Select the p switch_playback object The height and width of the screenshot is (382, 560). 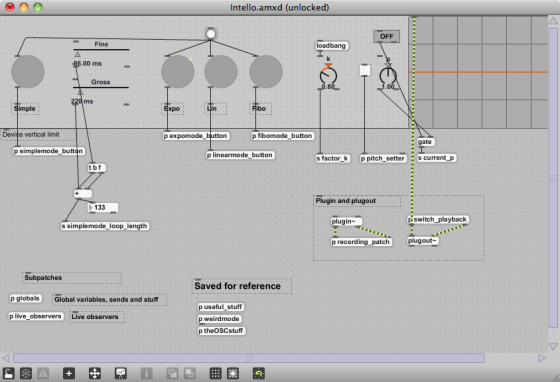[x=438, y=220]
